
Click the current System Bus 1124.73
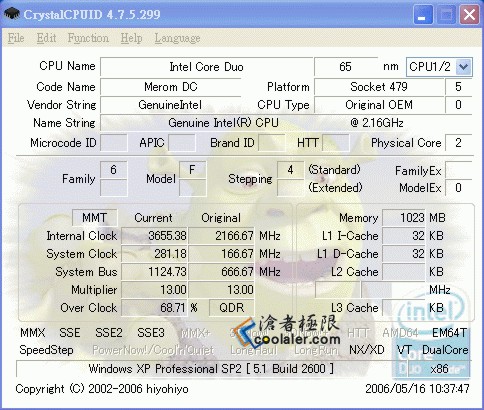(x=155, y=272)
